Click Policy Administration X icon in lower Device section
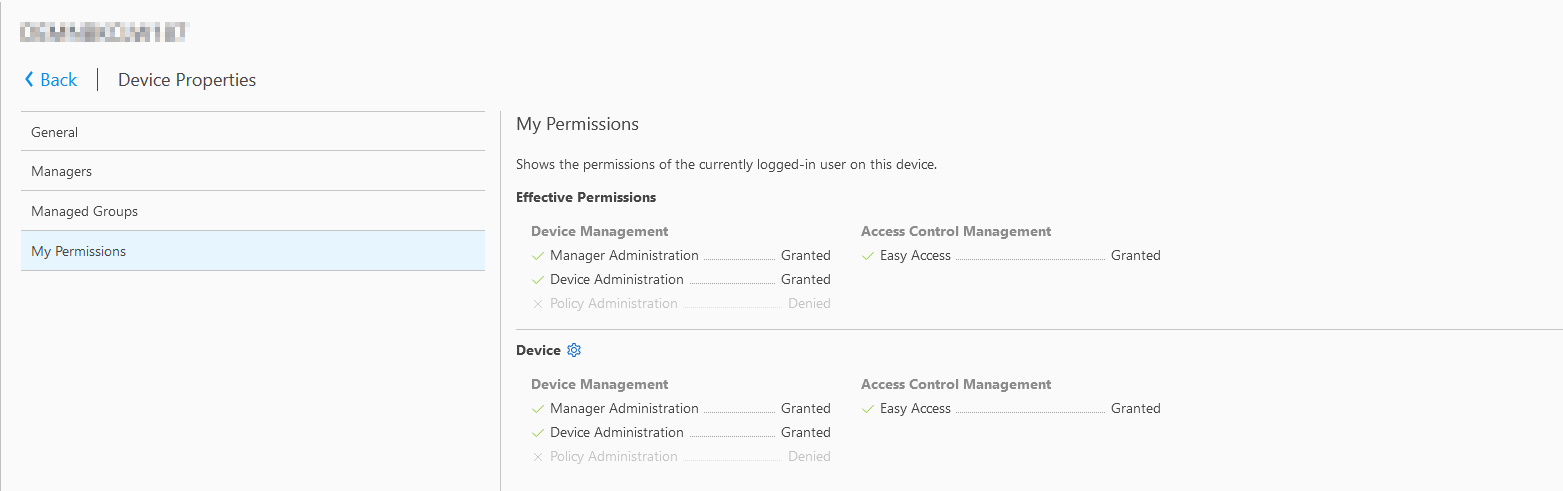 [x=538, y=457]
